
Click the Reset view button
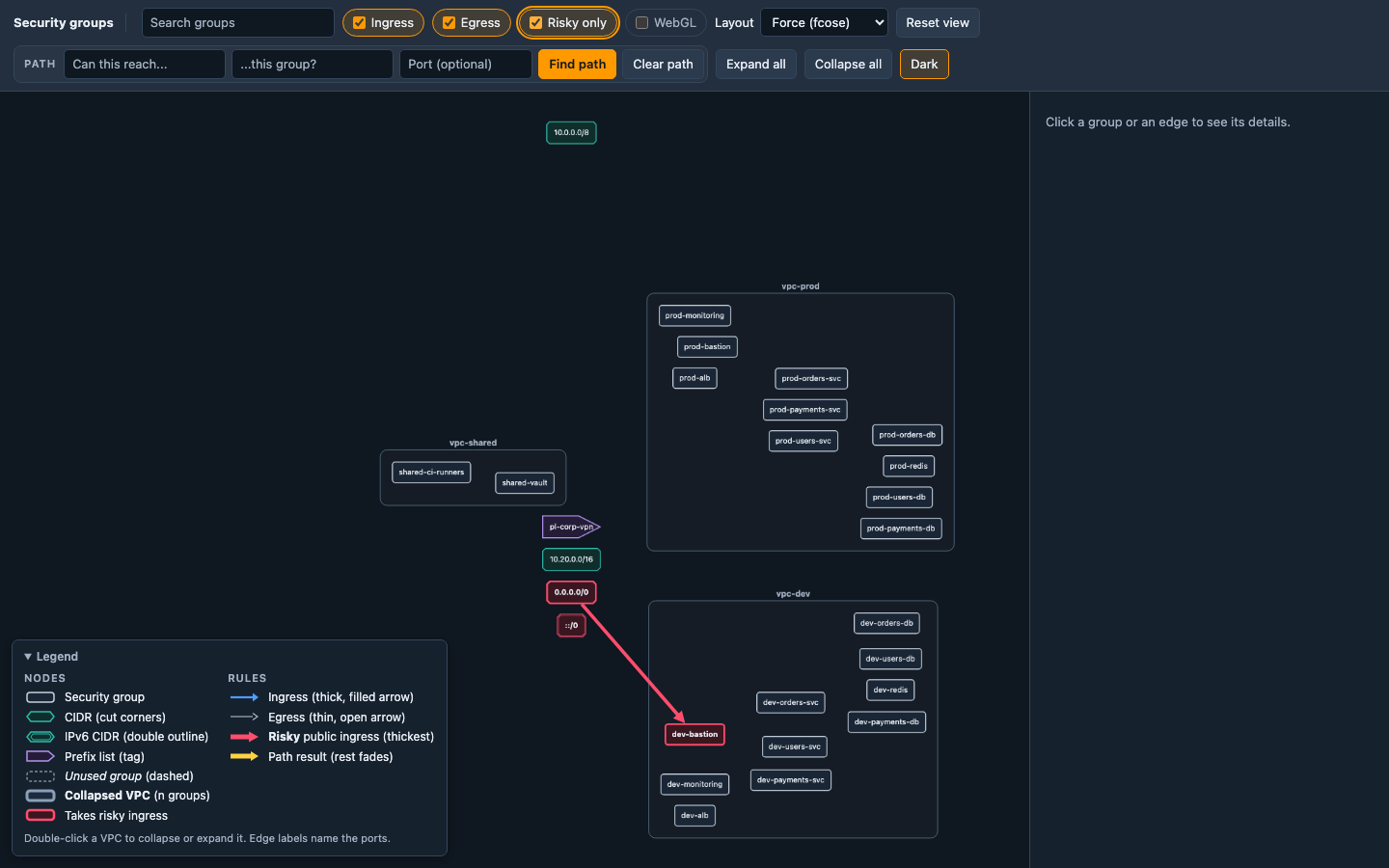point(938,22)
